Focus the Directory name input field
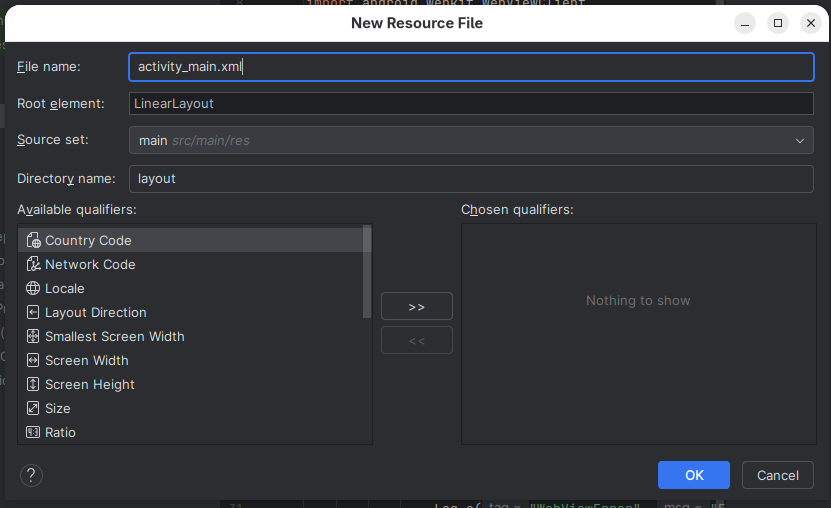The width and height of the screenshot is (831, 508). [471, 179]
